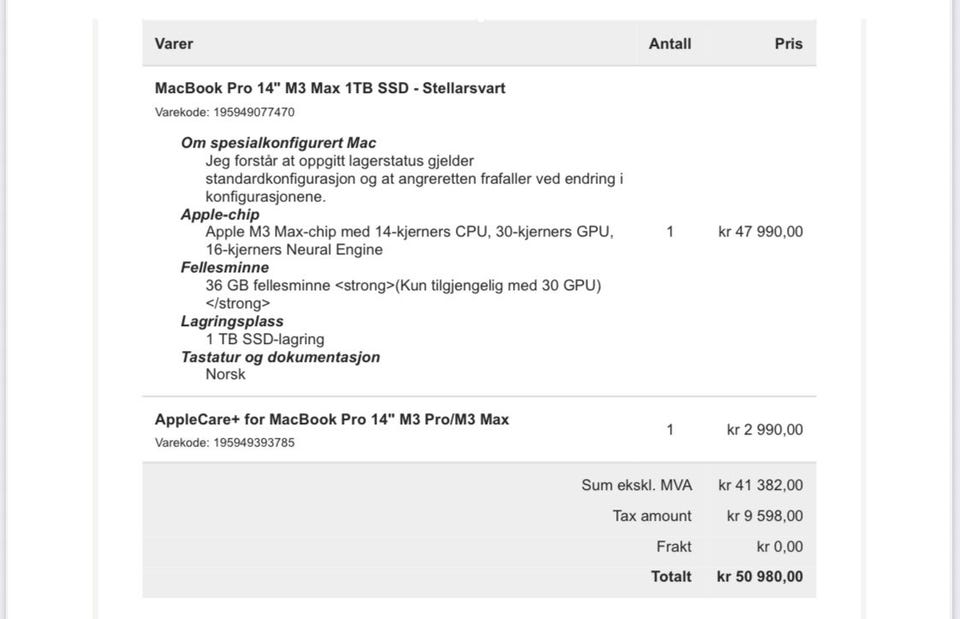
Task: Select the AppleCare price kr 2 990,00
Action: pyautogui.click(x=764, y=430)
